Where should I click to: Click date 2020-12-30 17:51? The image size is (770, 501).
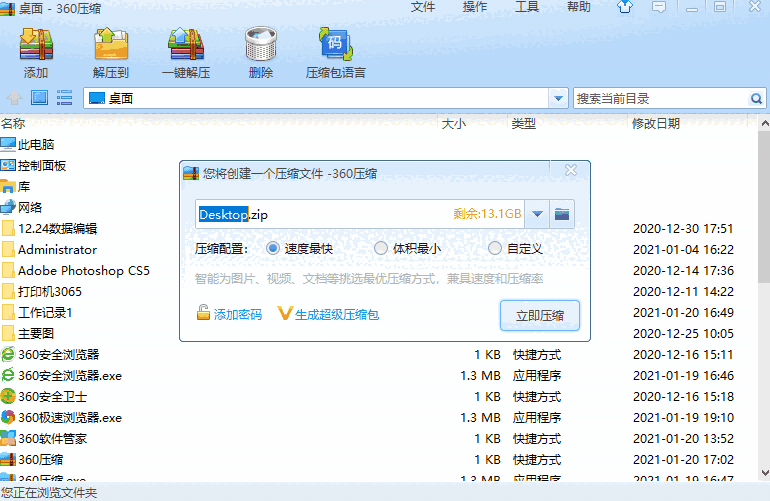(683, 228)
